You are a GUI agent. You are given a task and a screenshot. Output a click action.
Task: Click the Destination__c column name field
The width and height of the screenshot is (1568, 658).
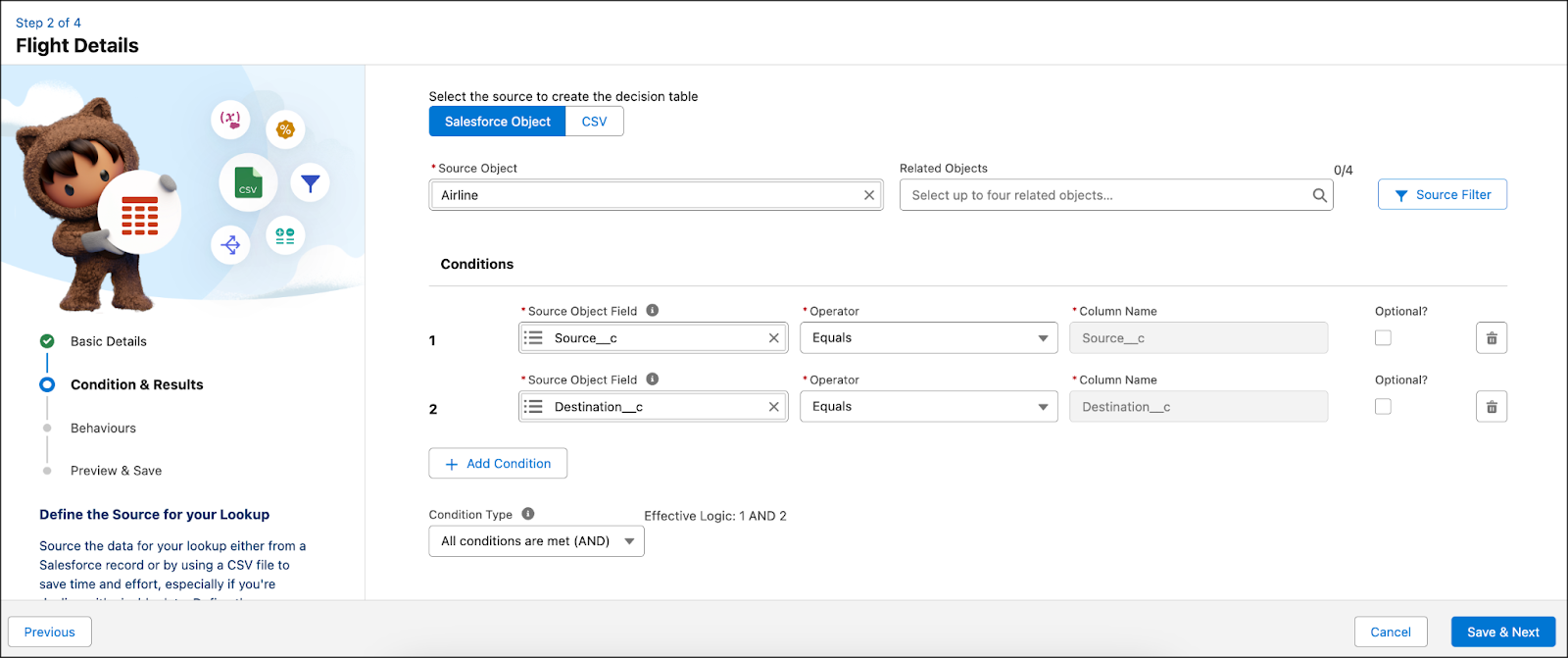click(1199, 407)
